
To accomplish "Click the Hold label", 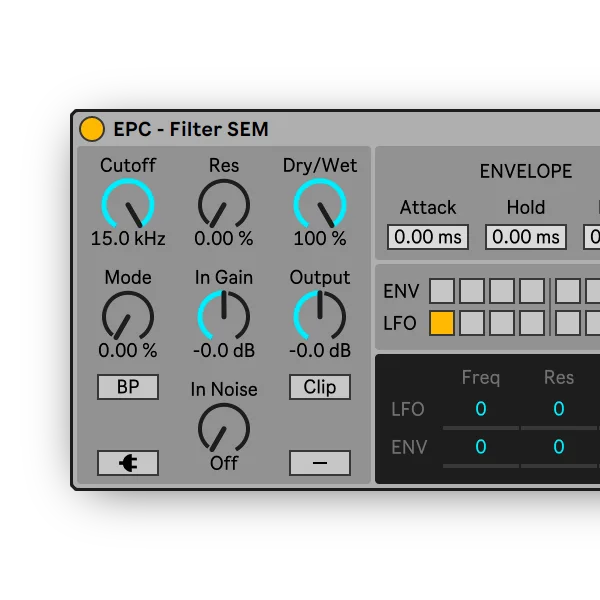I will pyautogui.click(x=526, y=207).
